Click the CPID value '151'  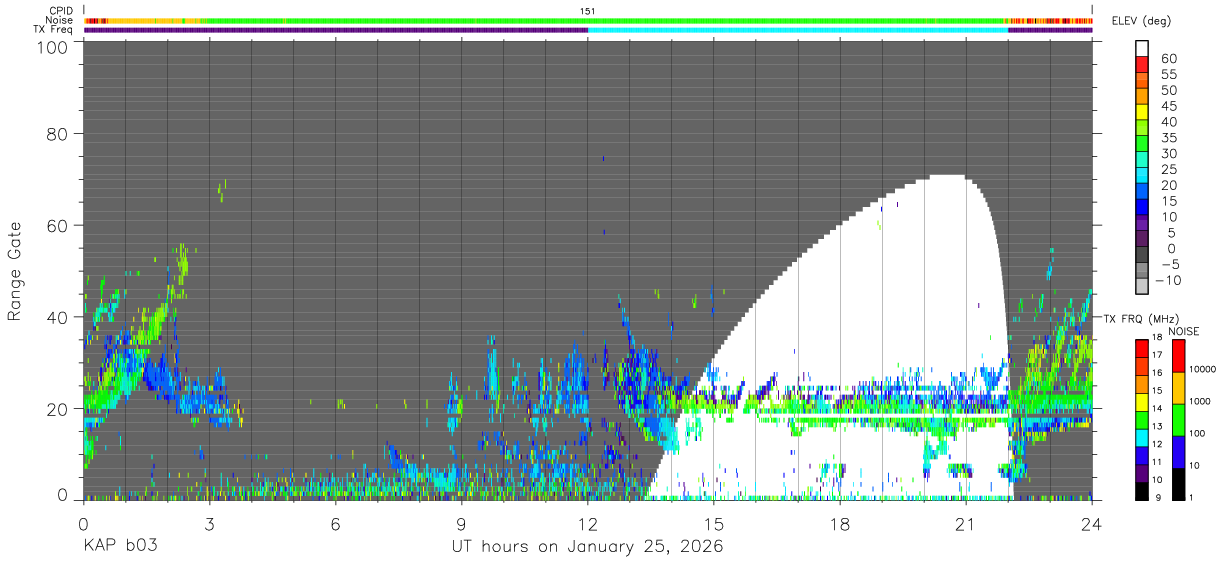(x=588, y=11)
